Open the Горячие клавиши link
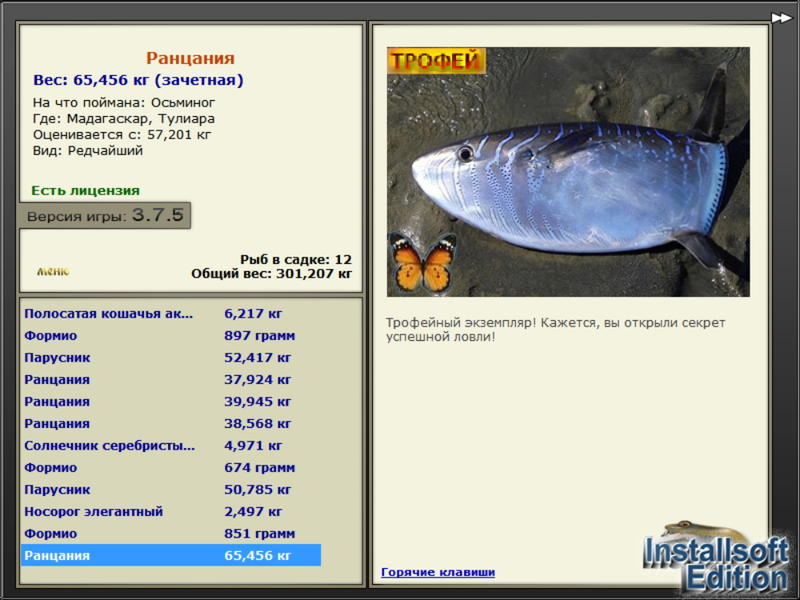This screenshot has height=600, width=800. (438, 572)
